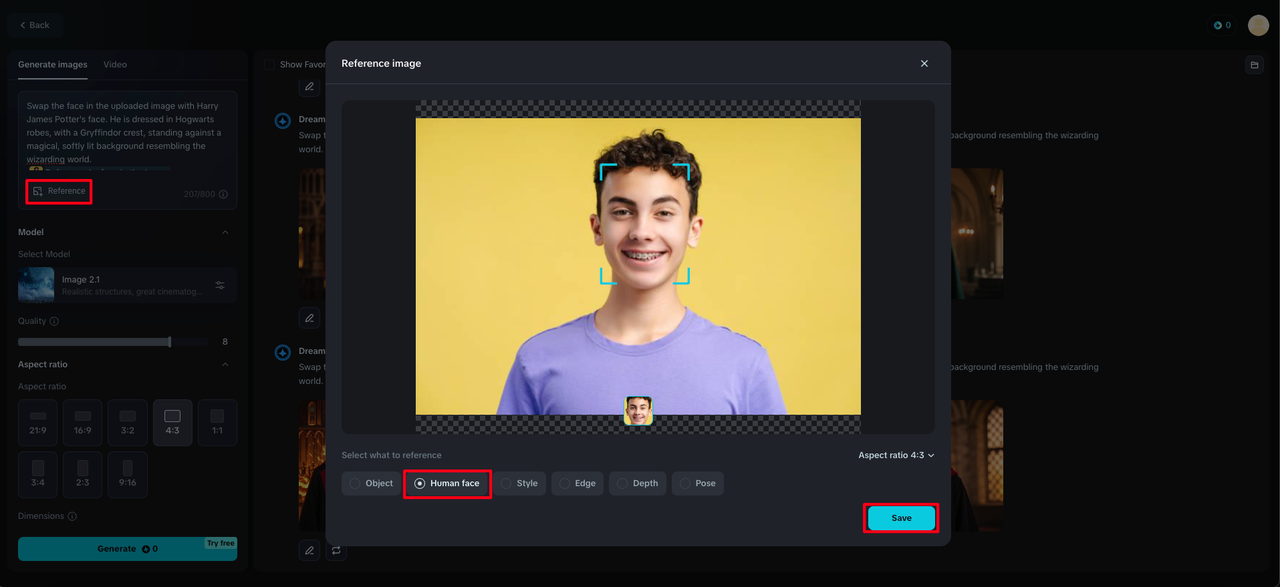
Task: Switch to the Video tab
Action: [x=115, y=64]
